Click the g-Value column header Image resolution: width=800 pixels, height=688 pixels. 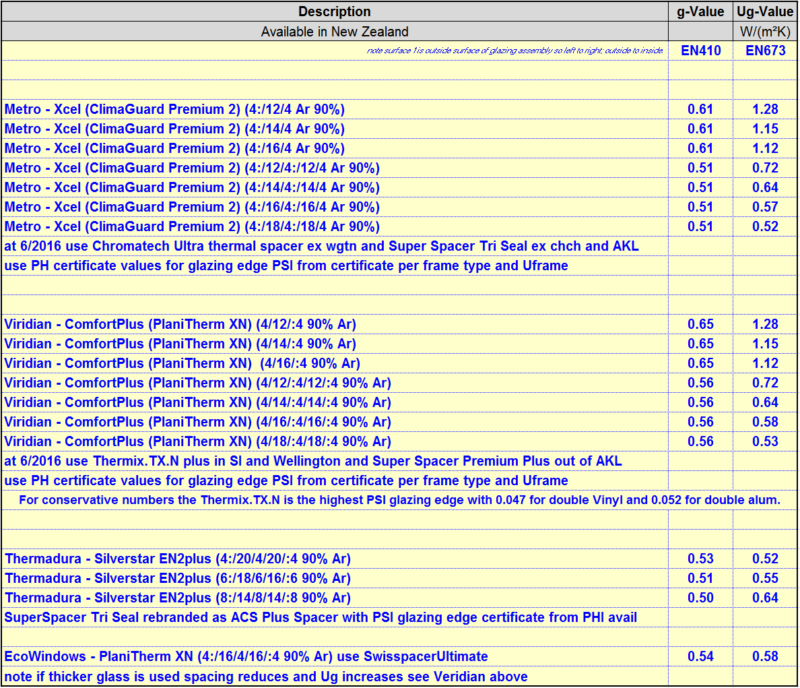[699, 12]
